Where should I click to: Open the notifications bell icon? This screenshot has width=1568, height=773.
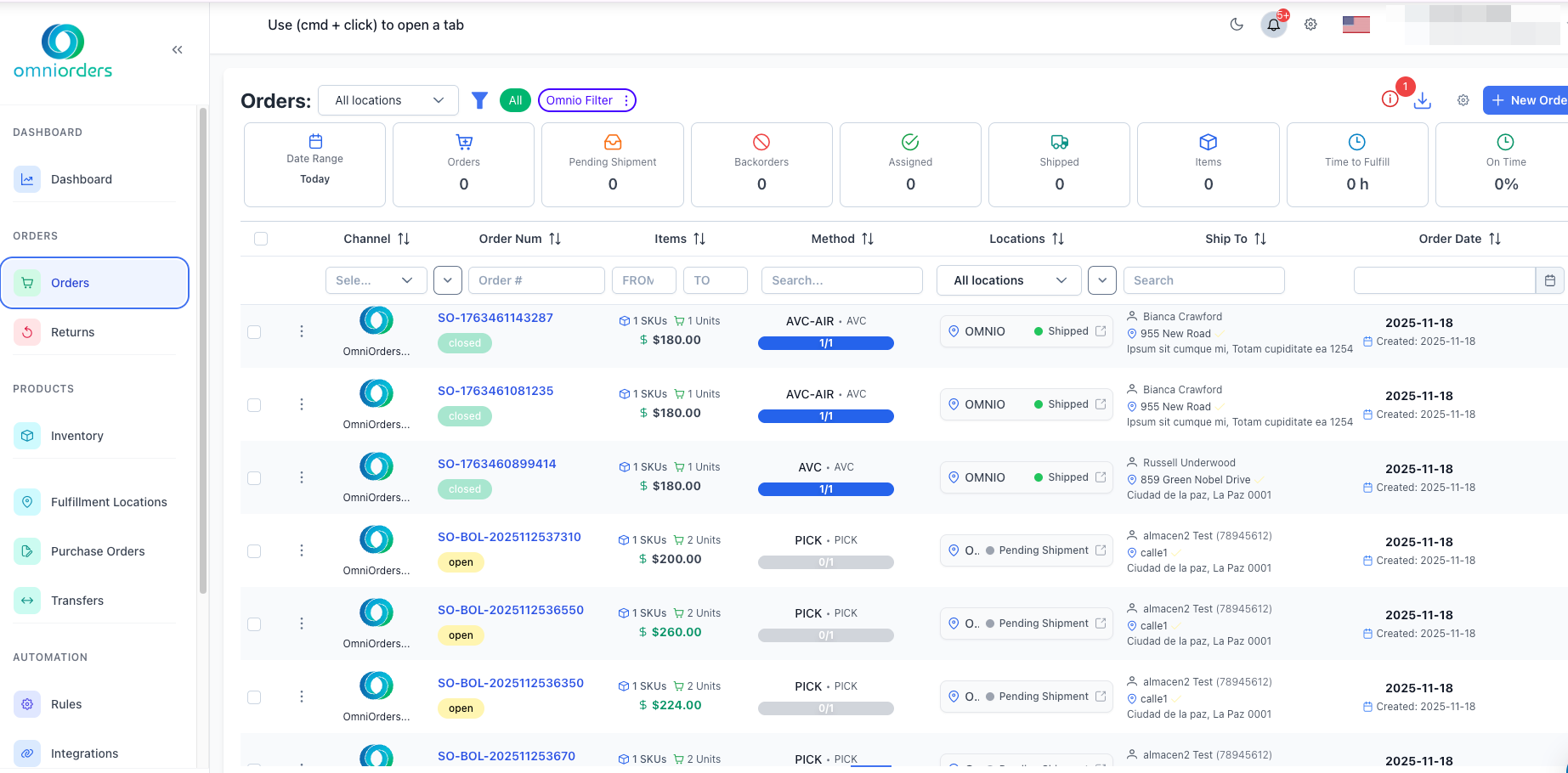[x=1273, y=25]
